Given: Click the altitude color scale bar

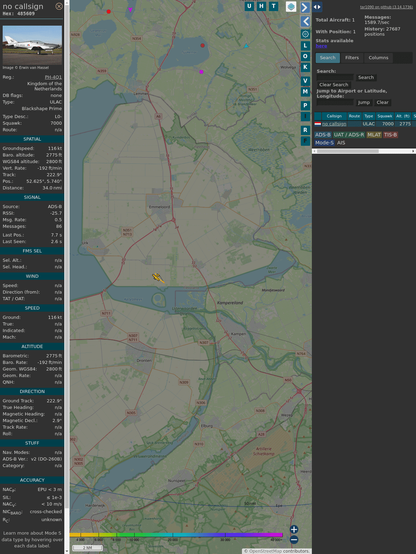Looking at the screenshot, I should click(176, 535).
